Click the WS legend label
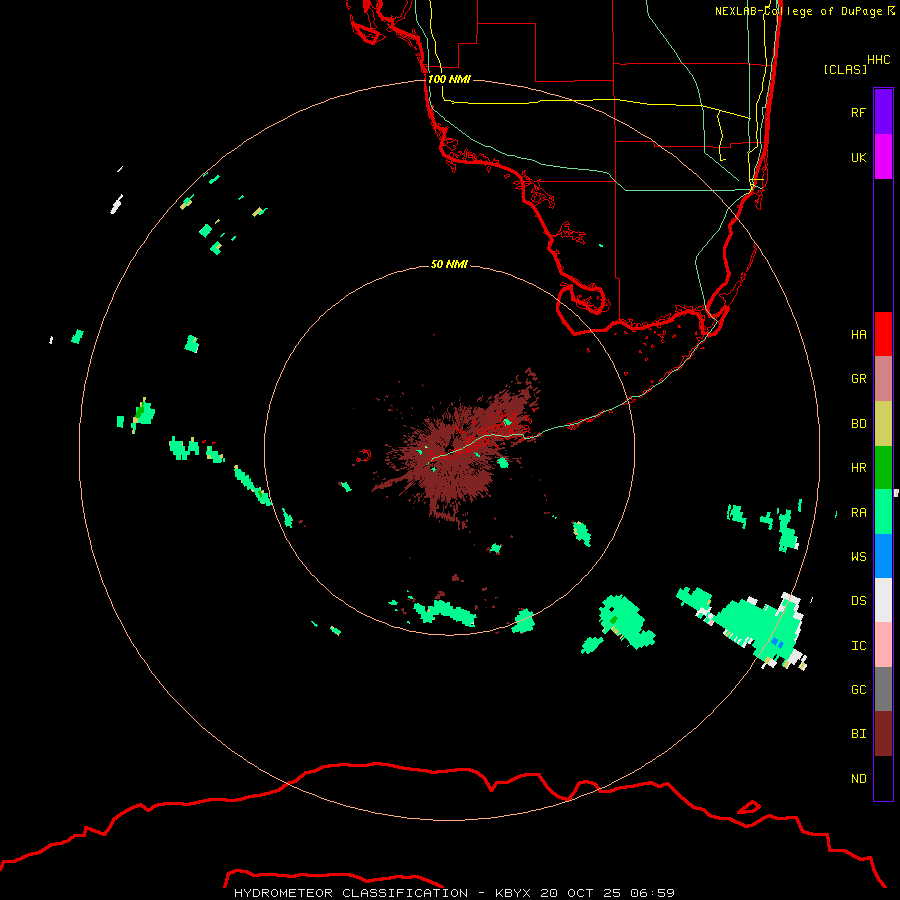The width and height of the screenshot is (900, 900). [x=858, y=557]
